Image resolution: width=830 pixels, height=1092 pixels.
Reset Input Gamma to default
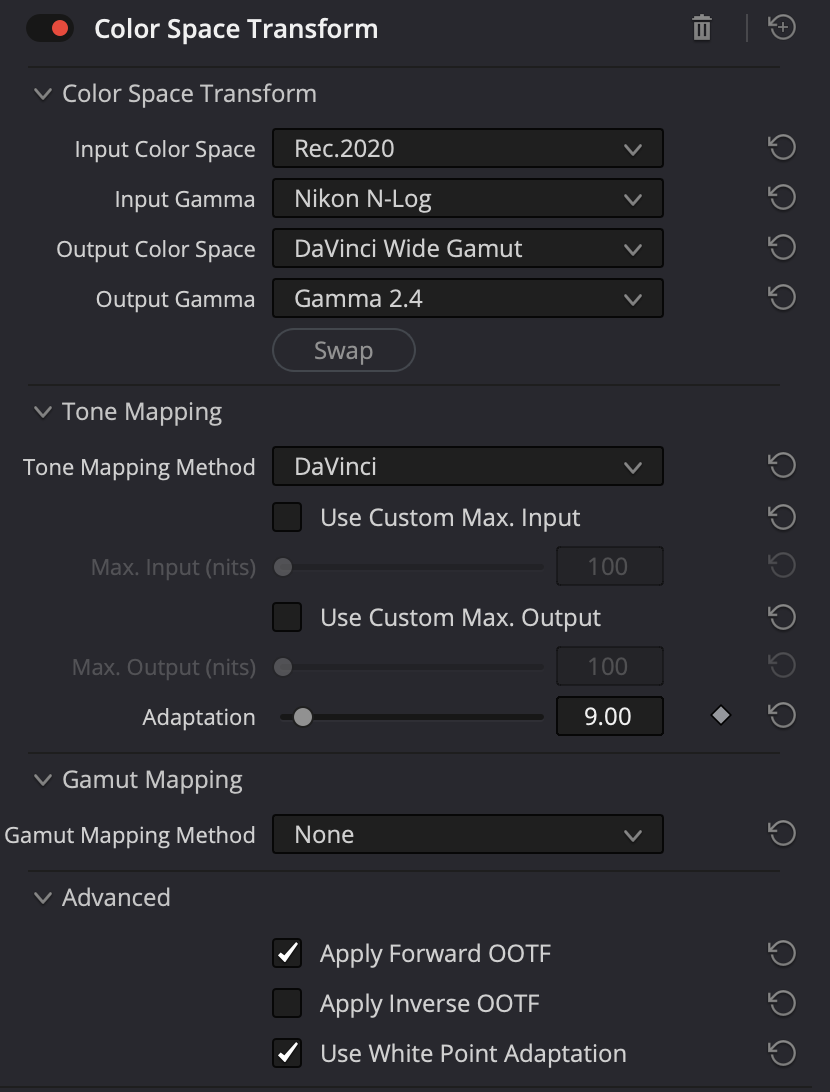point(782,198)
